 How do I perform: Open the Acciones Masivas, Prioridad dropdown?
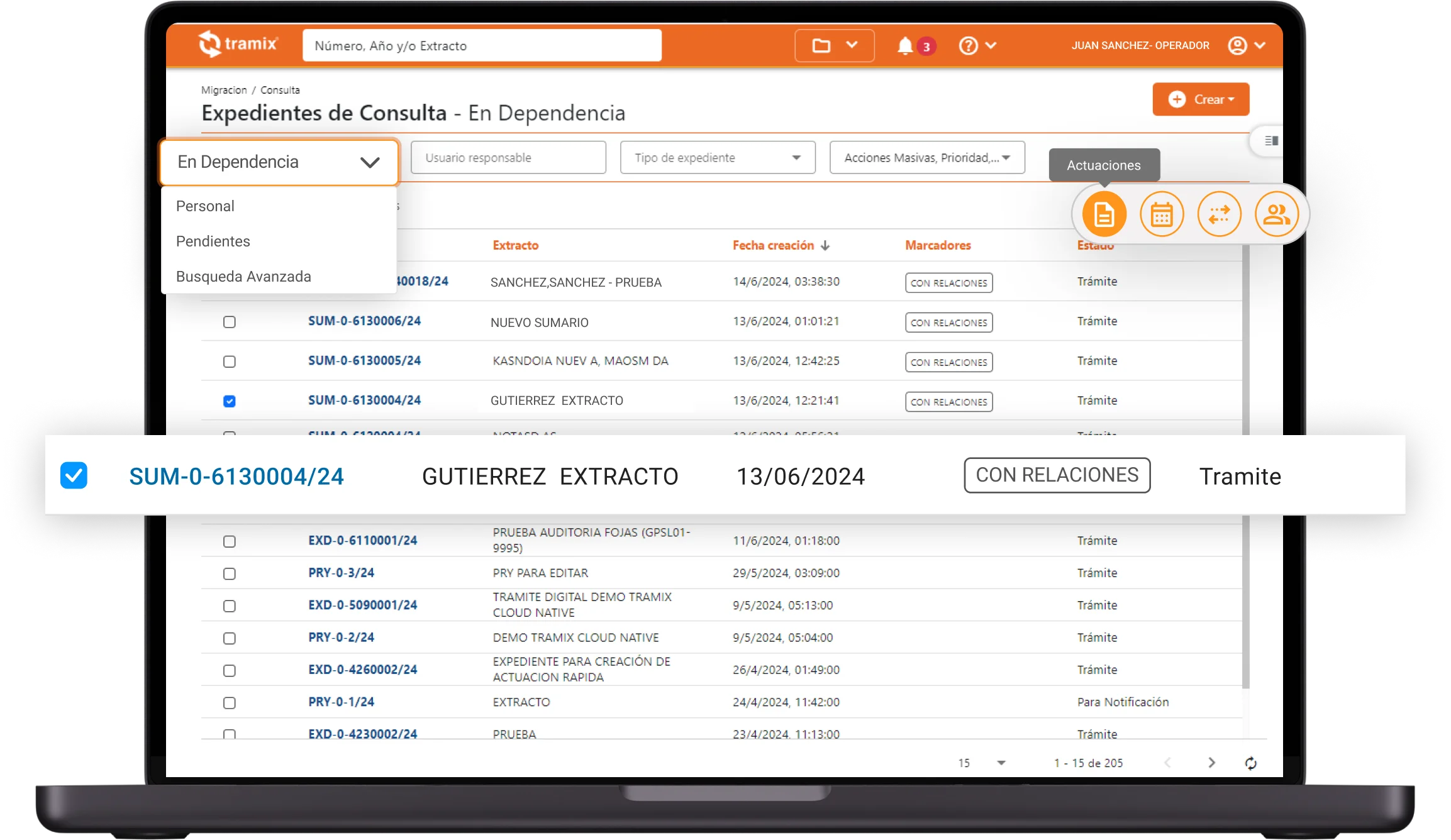pos(926,158)
